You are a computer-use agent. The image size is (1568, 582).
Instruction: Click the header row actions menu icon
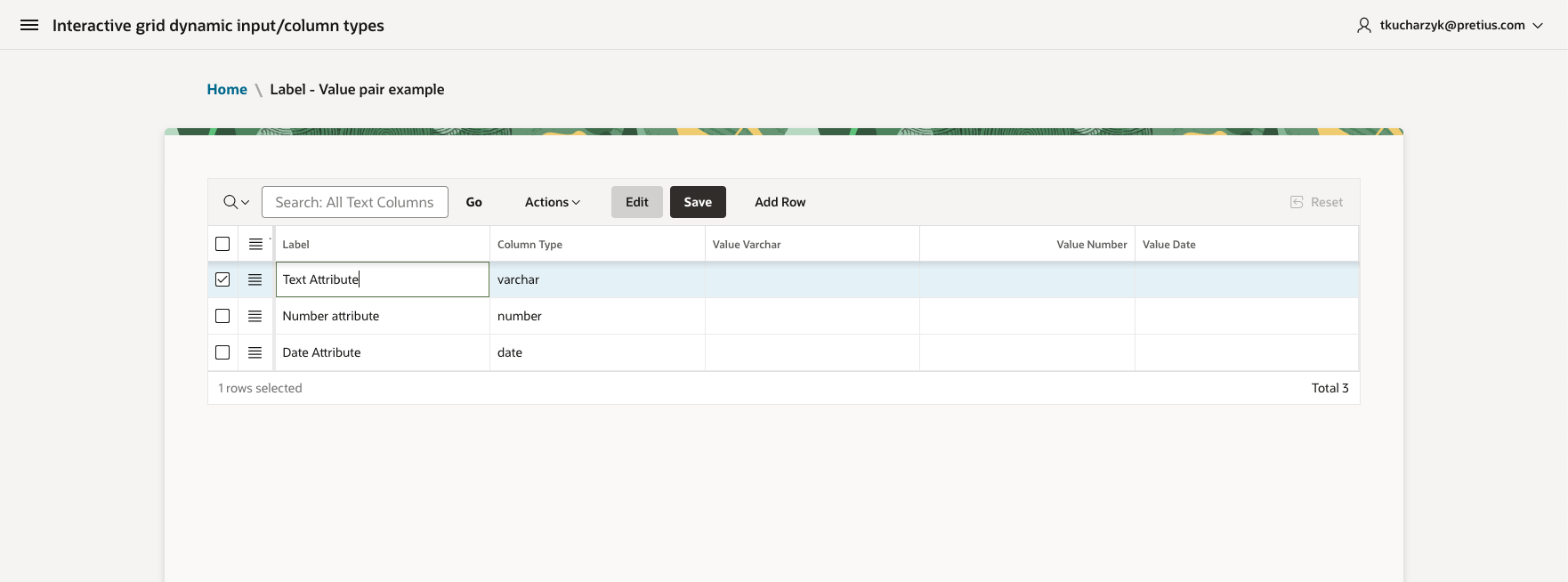[255, 244]
